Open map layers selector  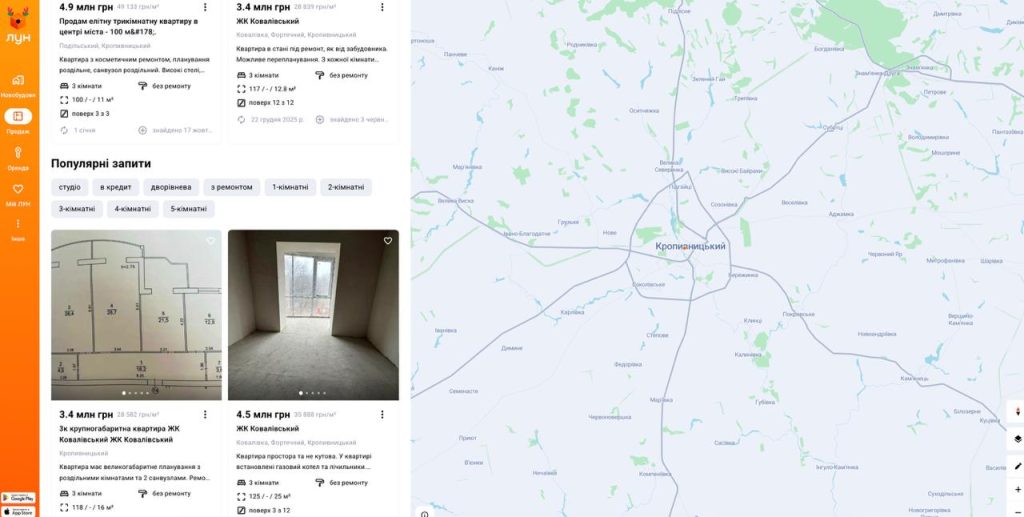[1017, 439]
